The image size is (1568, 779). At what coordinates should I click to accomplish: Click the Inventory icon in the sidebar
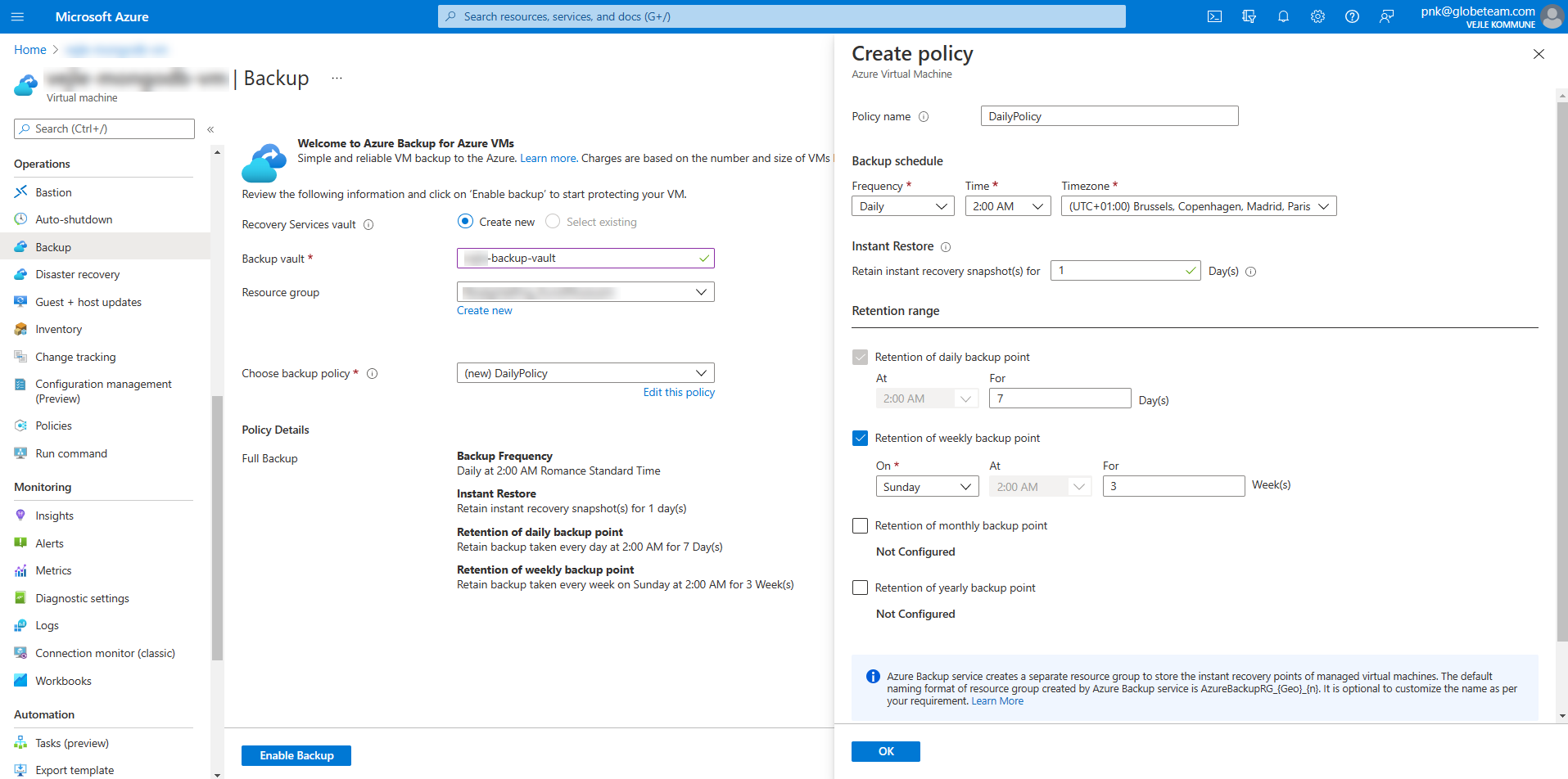20,329
